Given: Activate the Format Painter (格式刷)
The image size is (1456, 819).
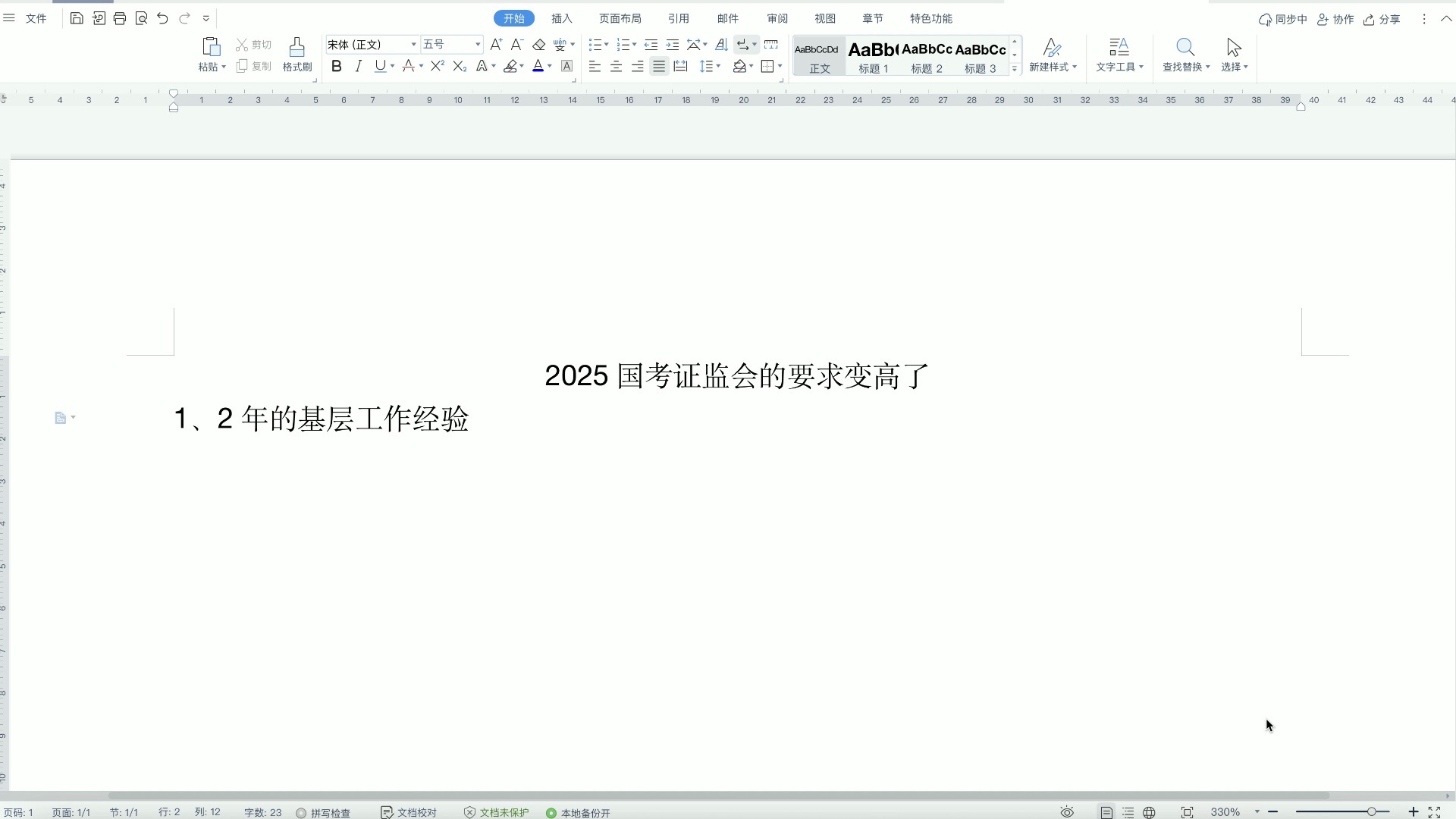Looking at the screenshot, I should point(297,55).
